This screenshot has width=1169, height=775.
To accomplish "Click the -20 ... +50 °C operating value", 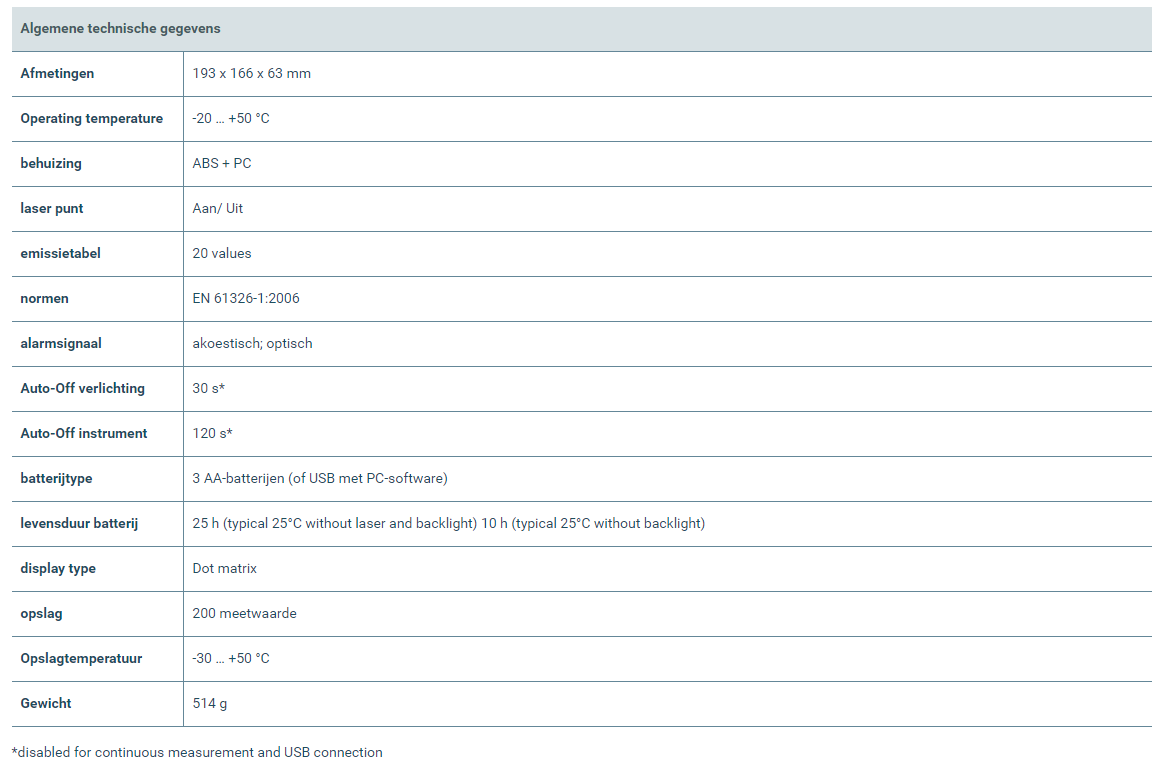I will 231,118.
